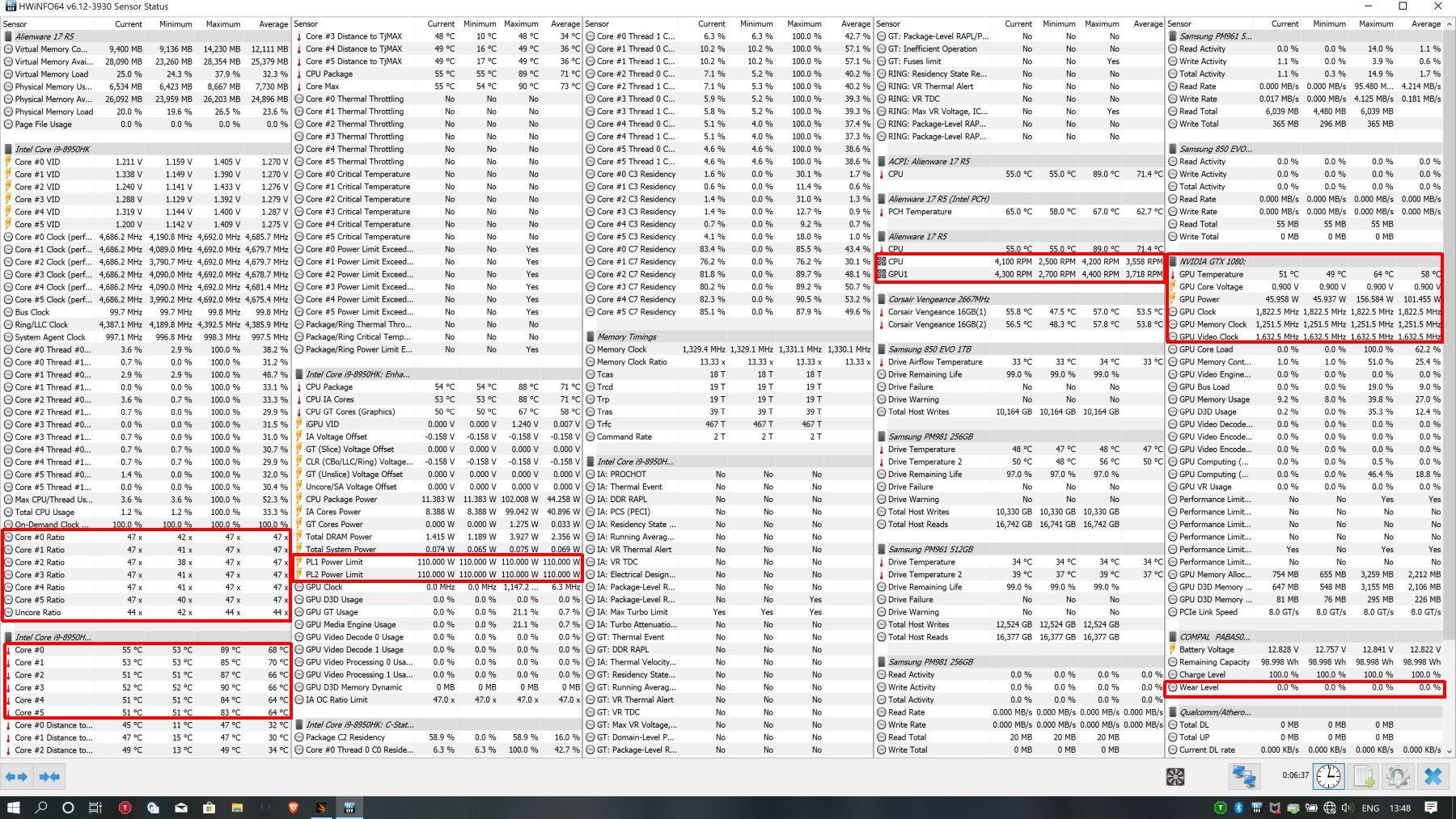Viewport: 1456px width, 819px height.
Task: Select HWiNFO taskbar button
Action: pos(349,807)
